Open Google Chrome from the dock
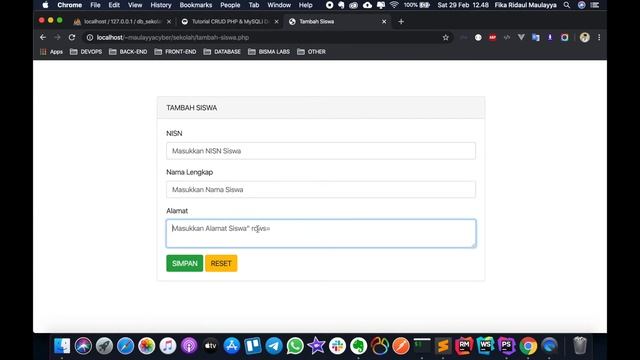The height and width of the screenshot is (360, 640). [528, 346]
